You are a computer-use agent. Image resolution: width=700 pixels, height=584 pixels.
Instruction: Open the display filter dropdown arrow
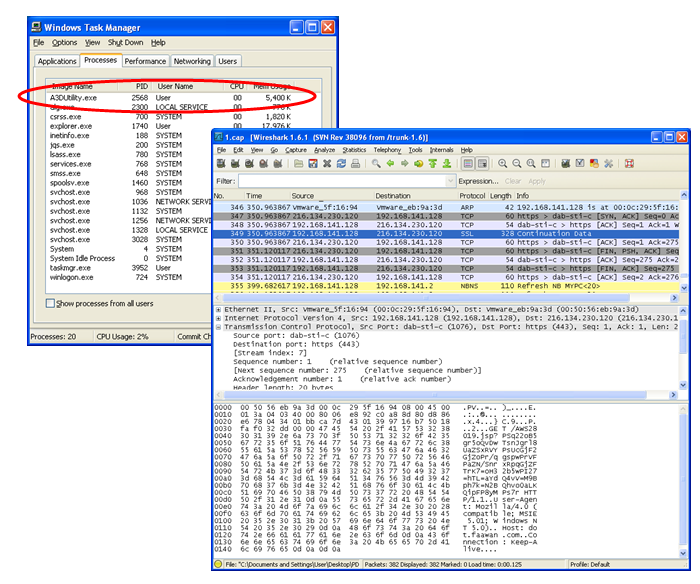point(449,181)
